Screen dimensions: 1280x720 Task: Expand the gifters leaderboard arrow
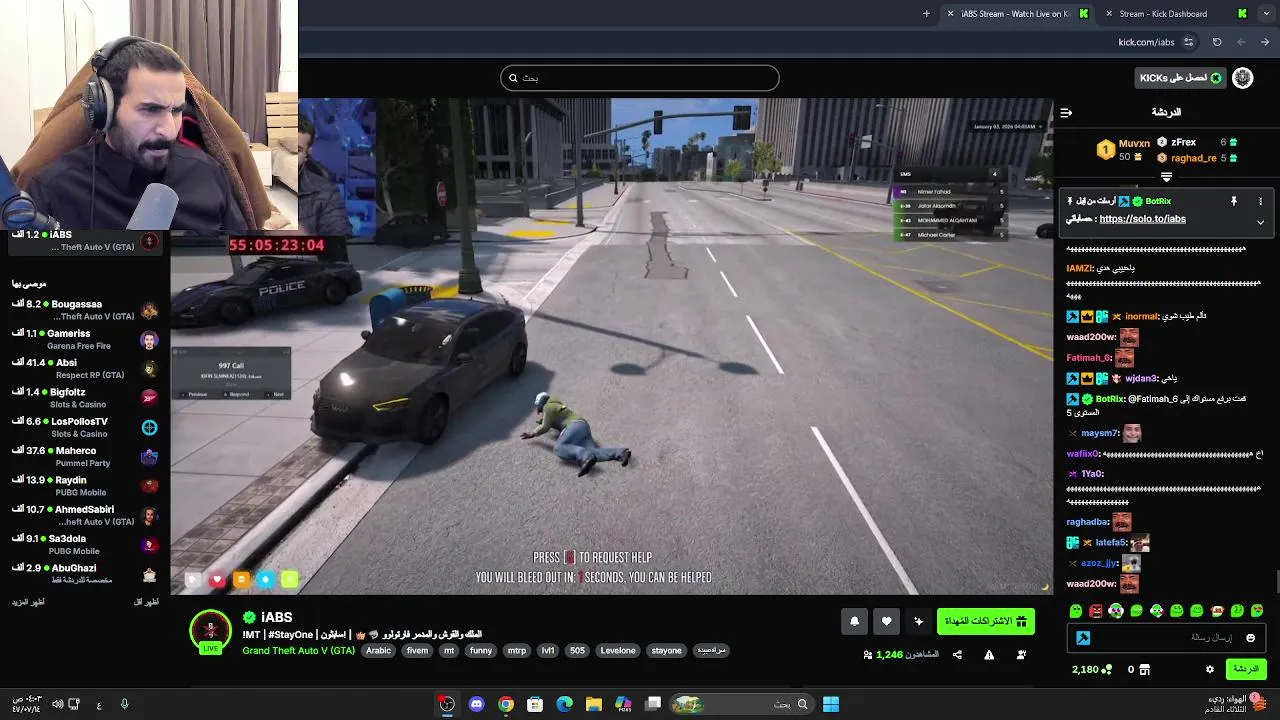(1166, 177)
